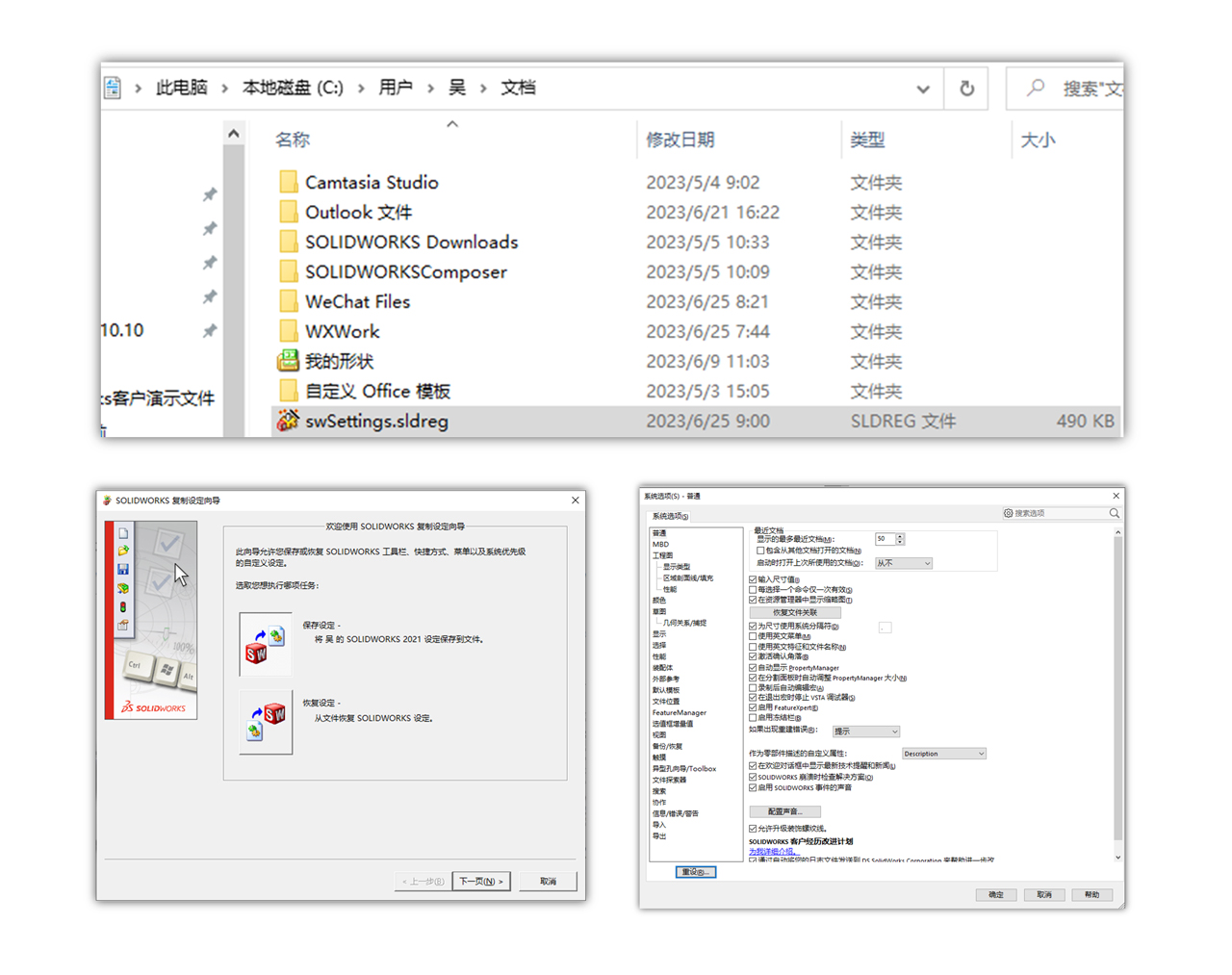This screenshot has height=975, width=1232.
Task: Open the Description custom property dropdown
Action: [944, 754]
